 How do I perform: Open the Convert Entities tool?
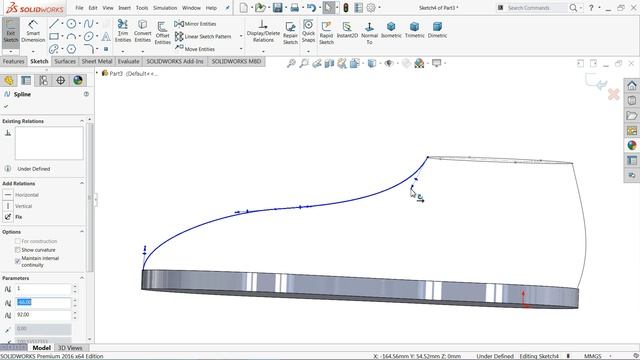click(x=142, y=31)
